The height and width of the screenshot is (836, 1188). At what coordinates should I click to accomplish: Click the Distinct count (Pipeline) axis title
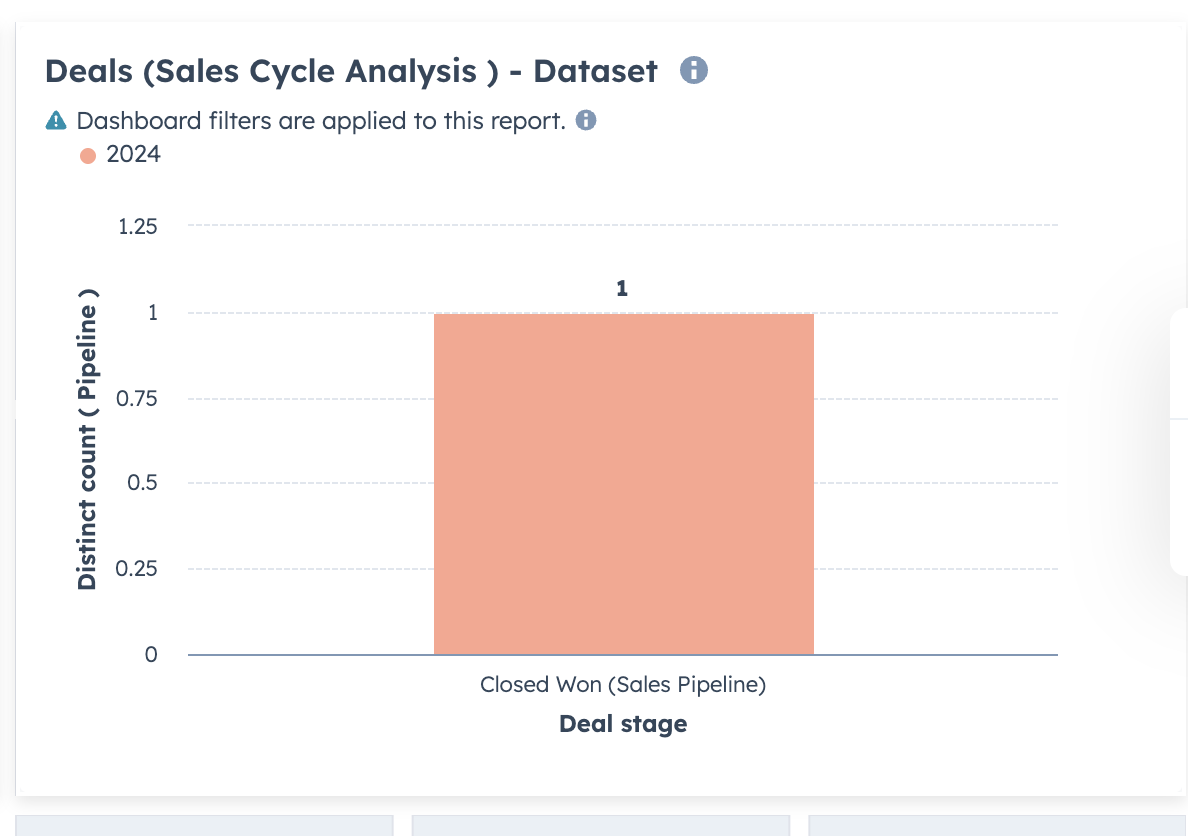click(87, 440)
